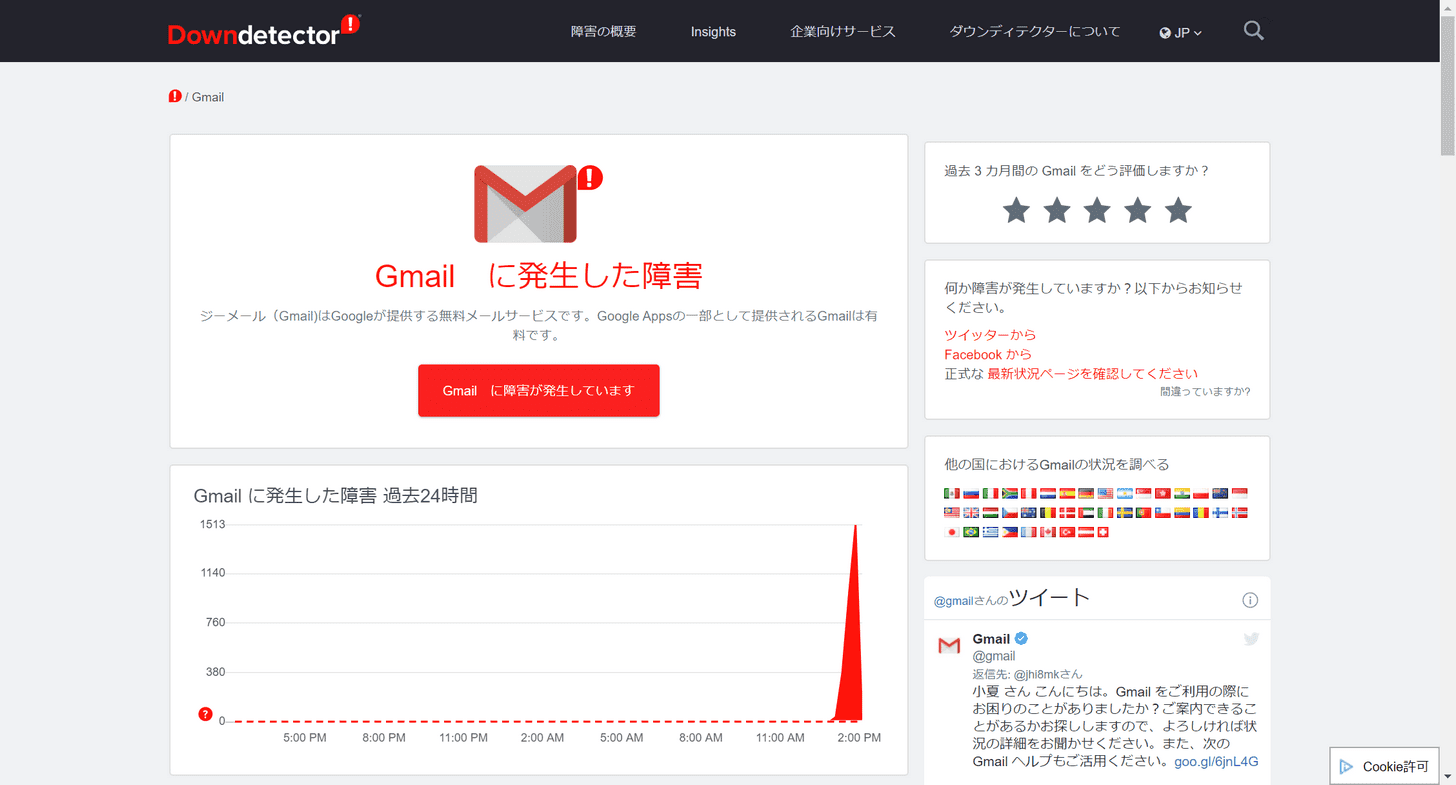Click the ツイッターから link
This screenshot has height=785, width=1456.
click(x=990, y=335)
